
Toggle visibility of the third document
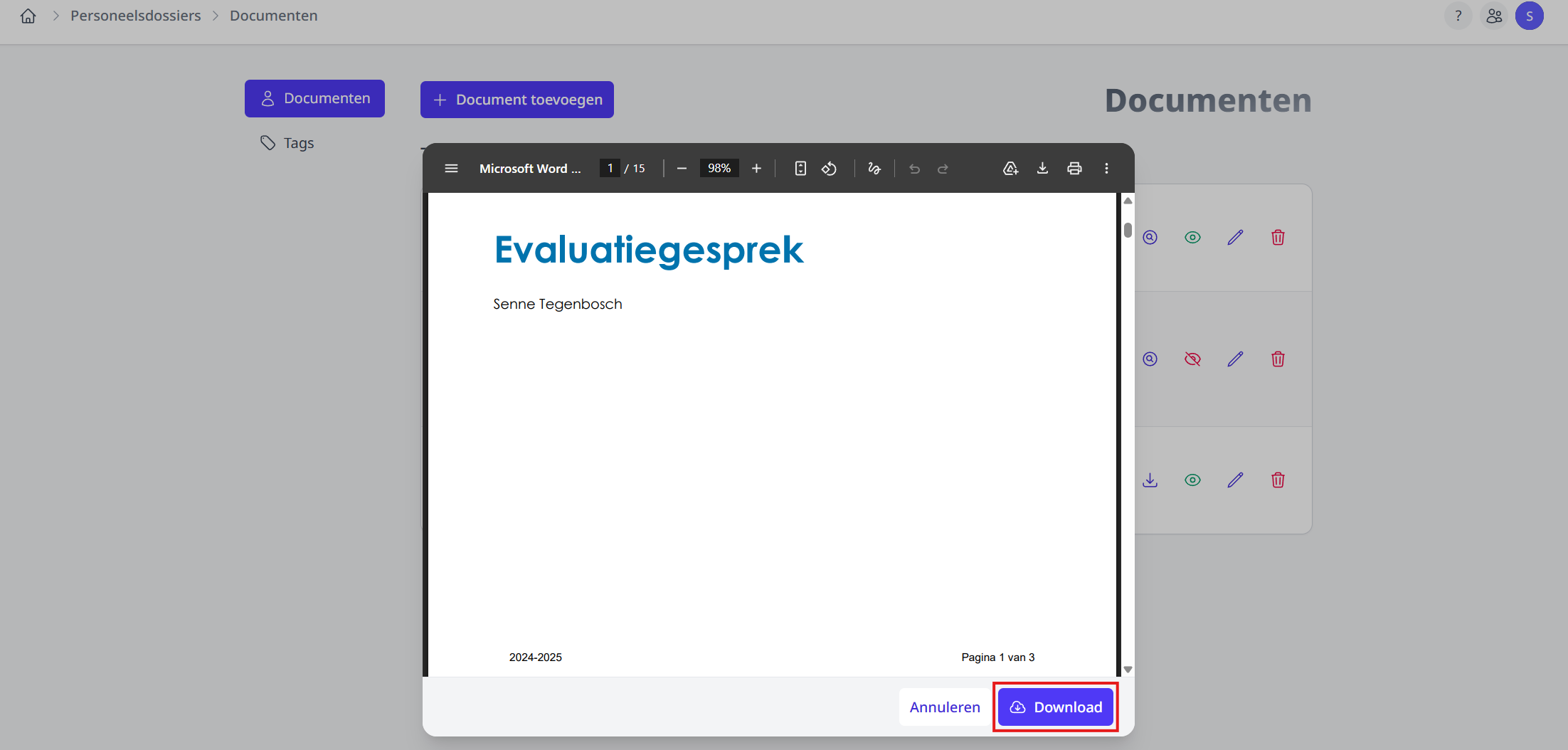(1193, 480)
